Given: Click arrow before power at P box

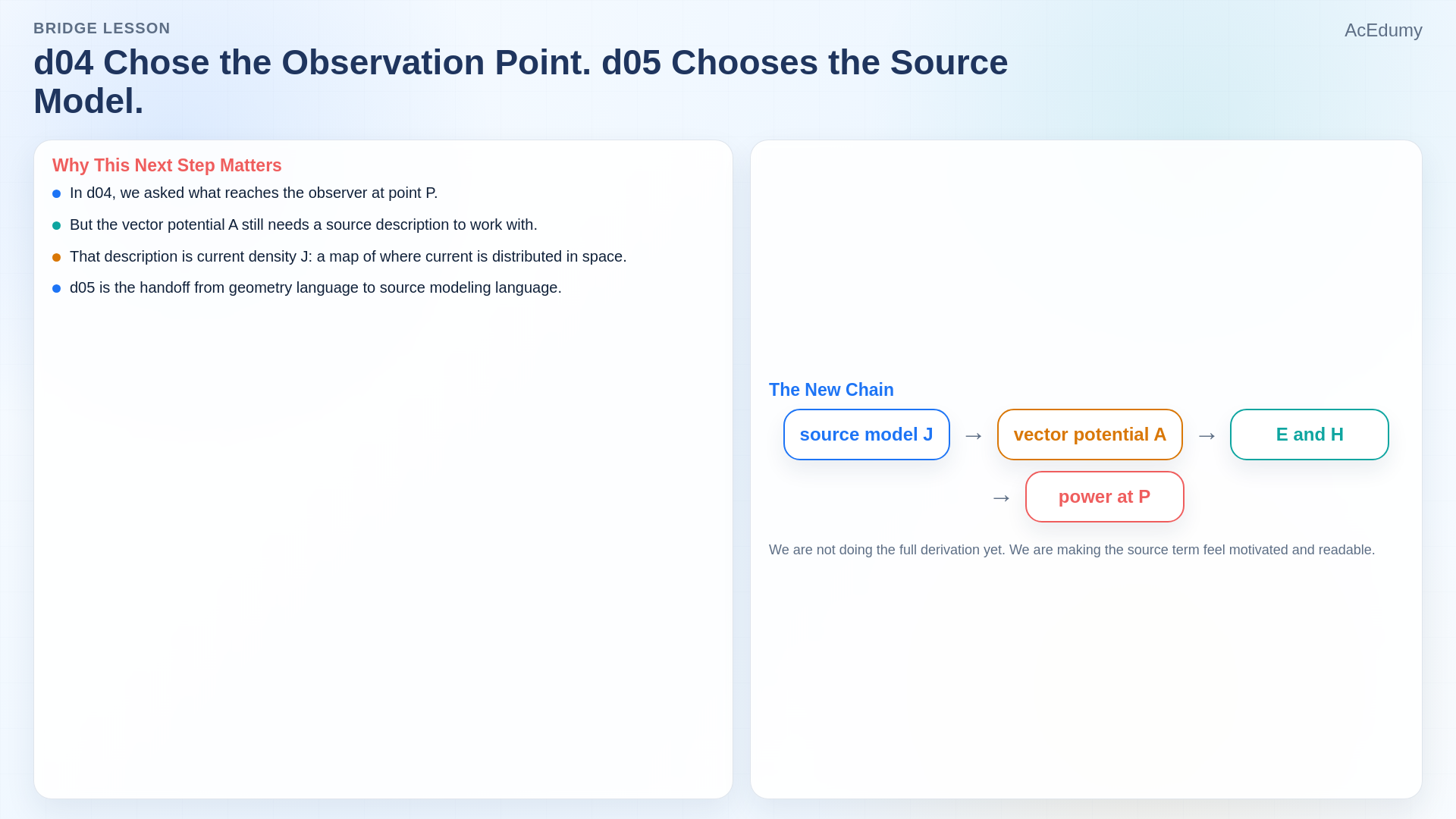Looking at the screenshot, I should click(x=1002, y=497).
